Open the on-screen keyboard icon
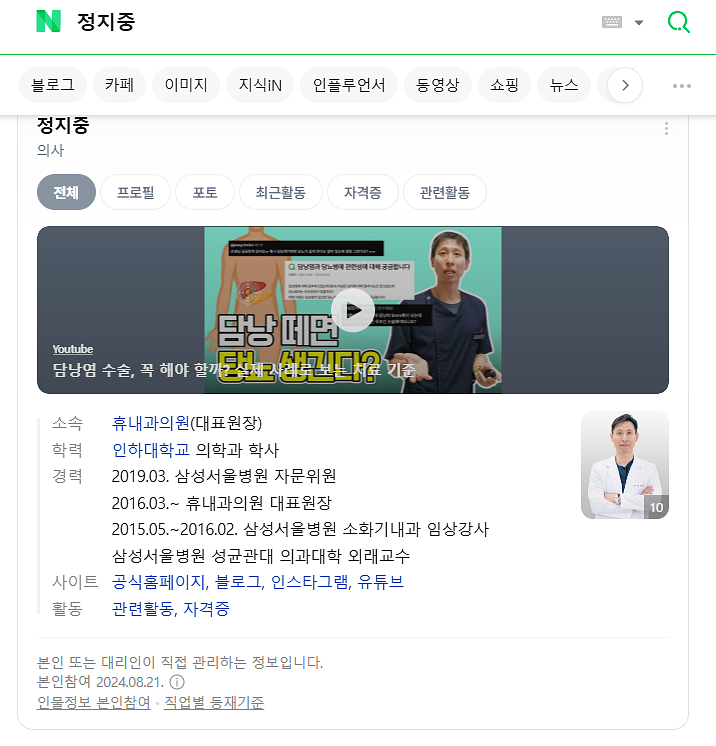 [612, 22]
